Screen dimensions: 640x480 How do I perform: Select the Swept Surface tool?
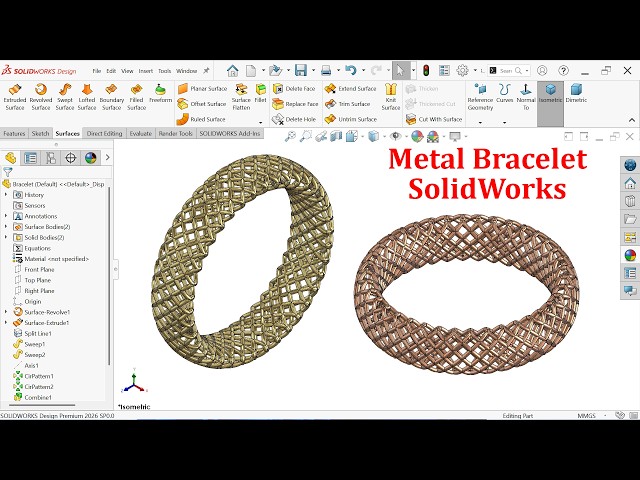[x=64, y=97]
